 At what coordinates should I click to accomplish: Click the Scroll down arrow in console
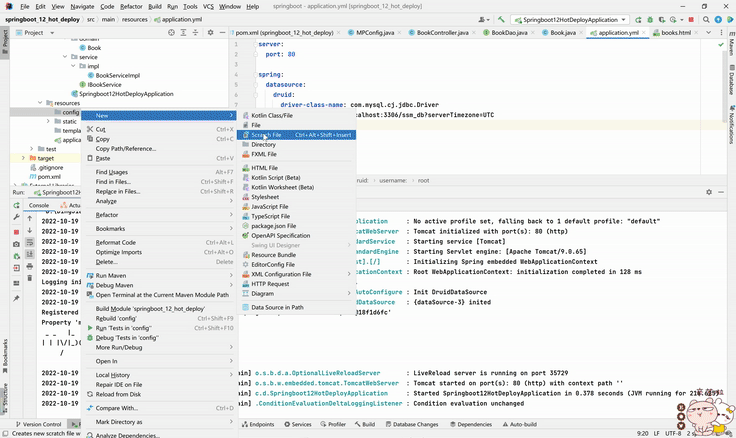[x=30, y=230]
